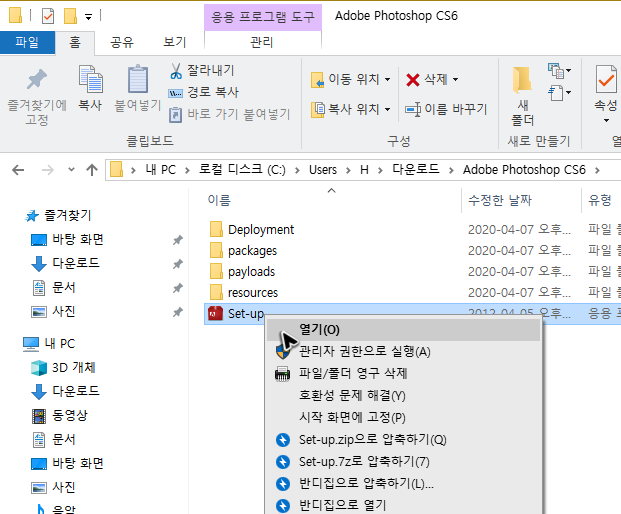Choose 관리자 권한으로 실행(A) in context menu
Image resolution: width=621 pixels, height=514 pixels.
(x=403, y=352)
